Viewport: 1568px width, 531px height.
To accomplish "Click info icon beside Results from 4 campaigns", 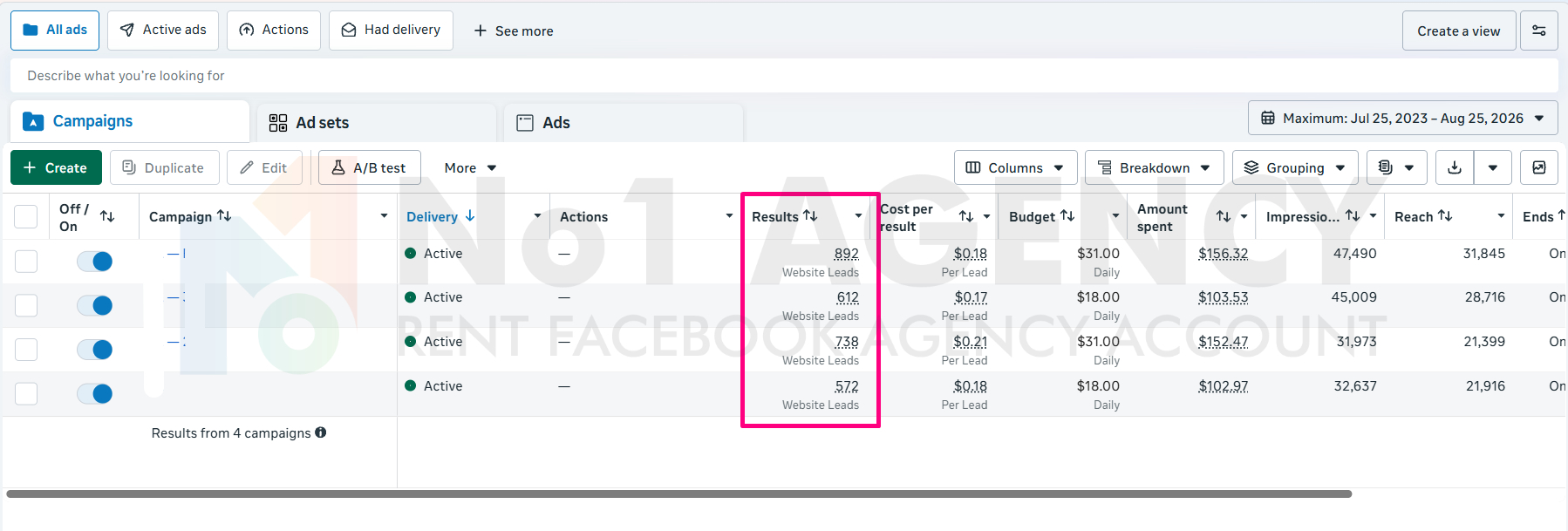I will tap(321, 432).
